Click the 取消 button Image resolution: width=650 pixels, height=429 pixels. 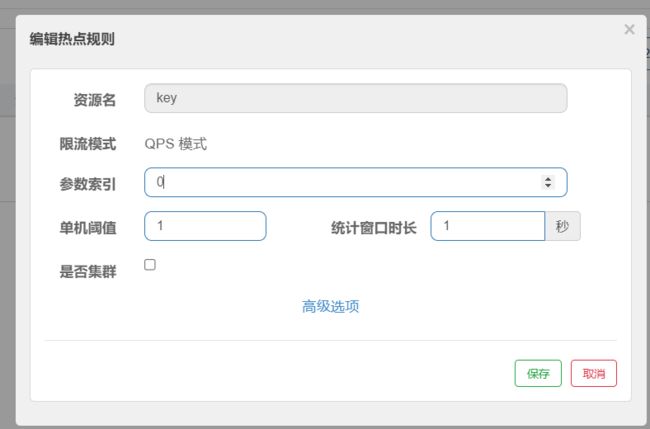pyautogui.click(x=594, y=373)
